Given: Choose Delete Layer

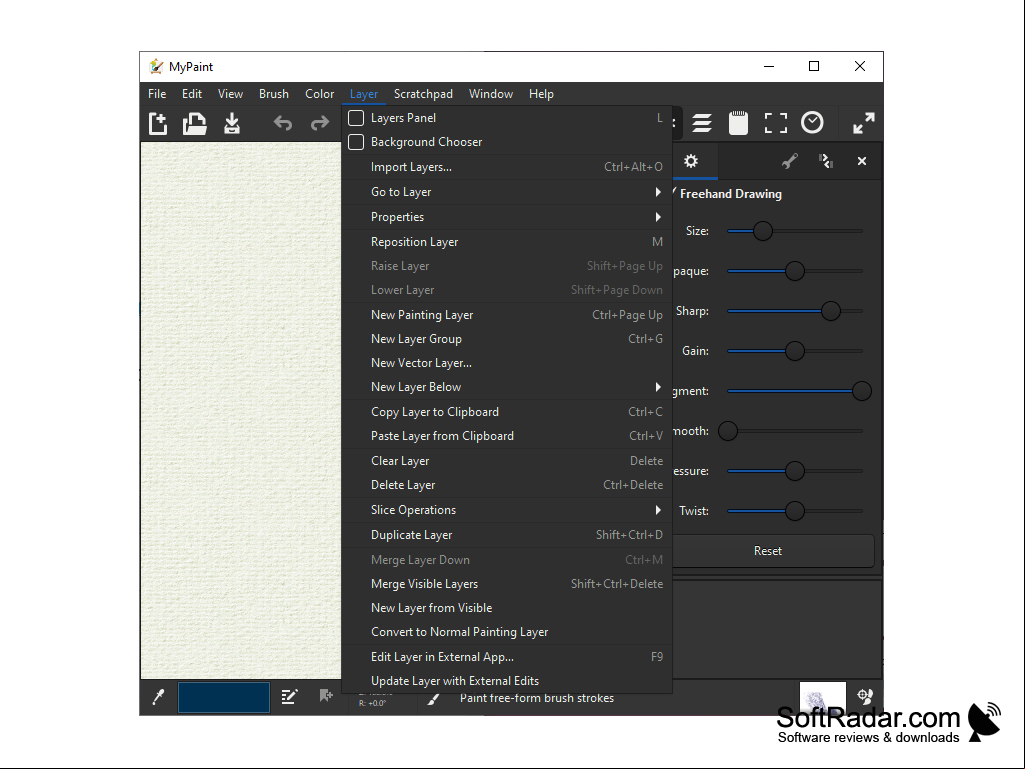Looking at the screenshot, I should pos(507,485).
